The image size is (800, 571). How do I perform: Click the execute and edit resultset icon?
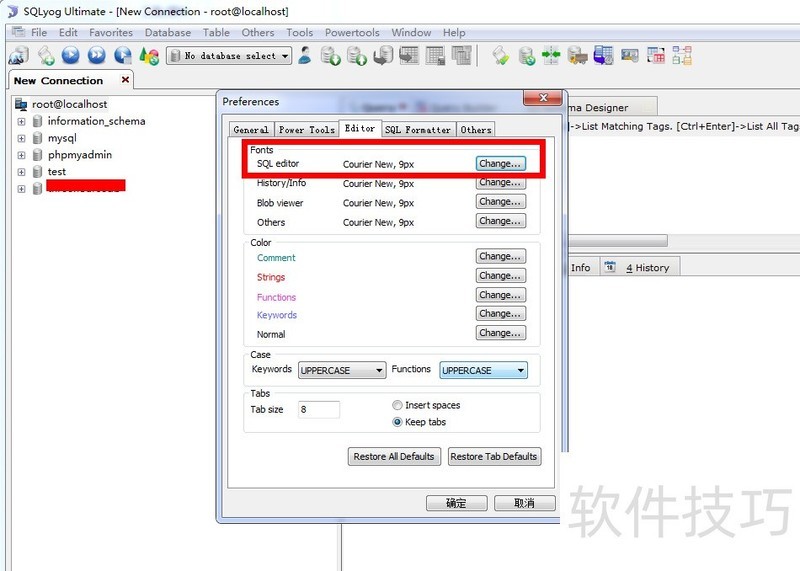click(122, 55)
